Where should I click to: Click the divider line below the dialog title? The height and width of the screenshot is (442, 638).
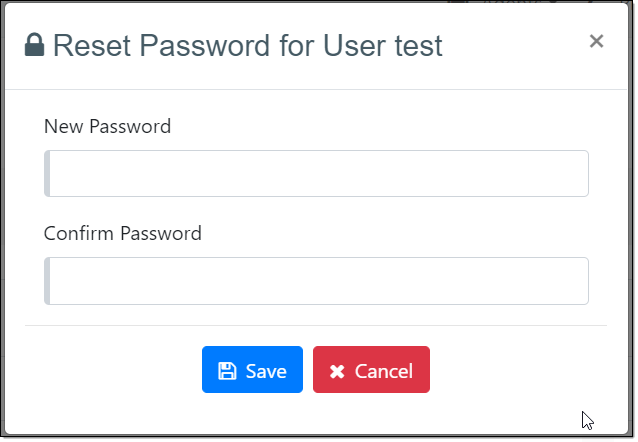pyautogui.click(x=318, y=90)
